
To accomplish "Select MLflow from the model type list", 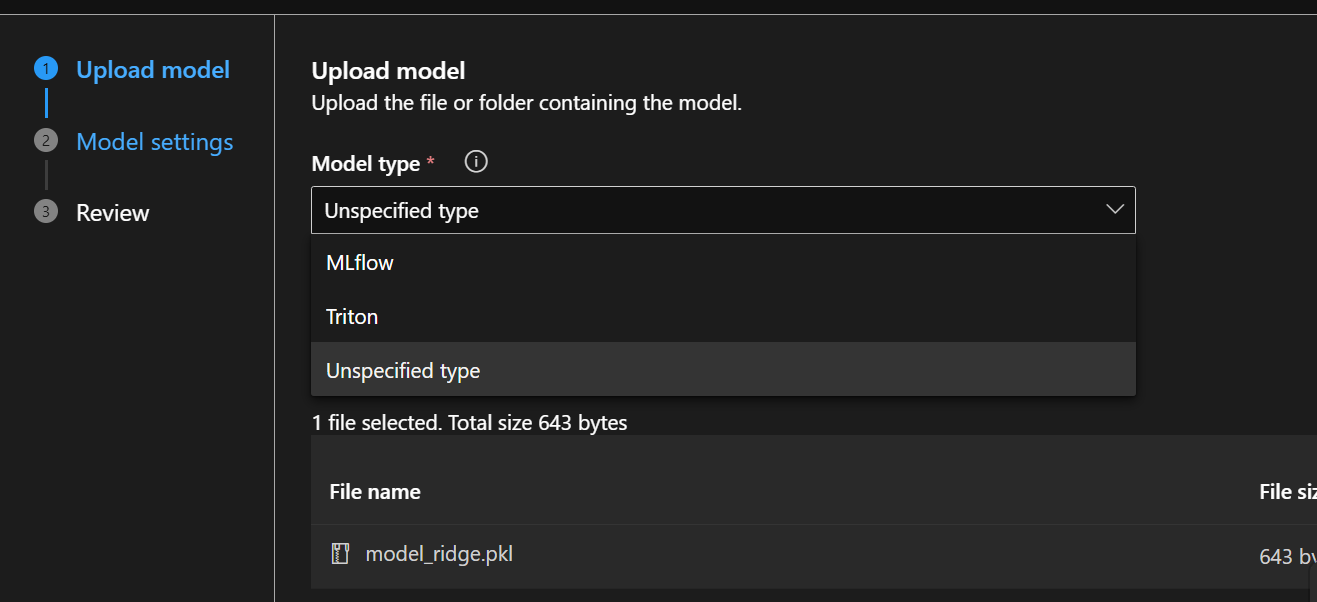I will 360,263.
